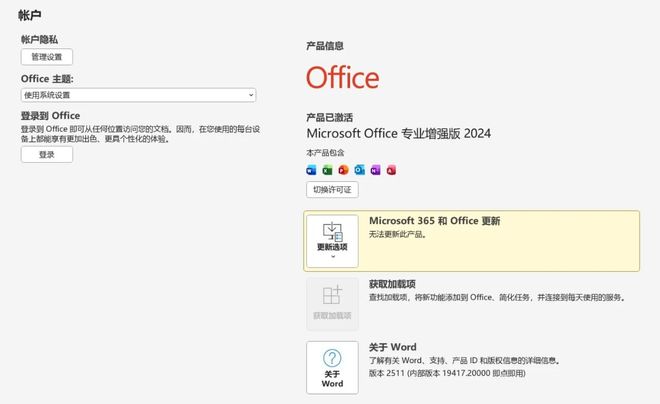
Task: Open 关于 Word question mark button
Action: pos(332,367)
